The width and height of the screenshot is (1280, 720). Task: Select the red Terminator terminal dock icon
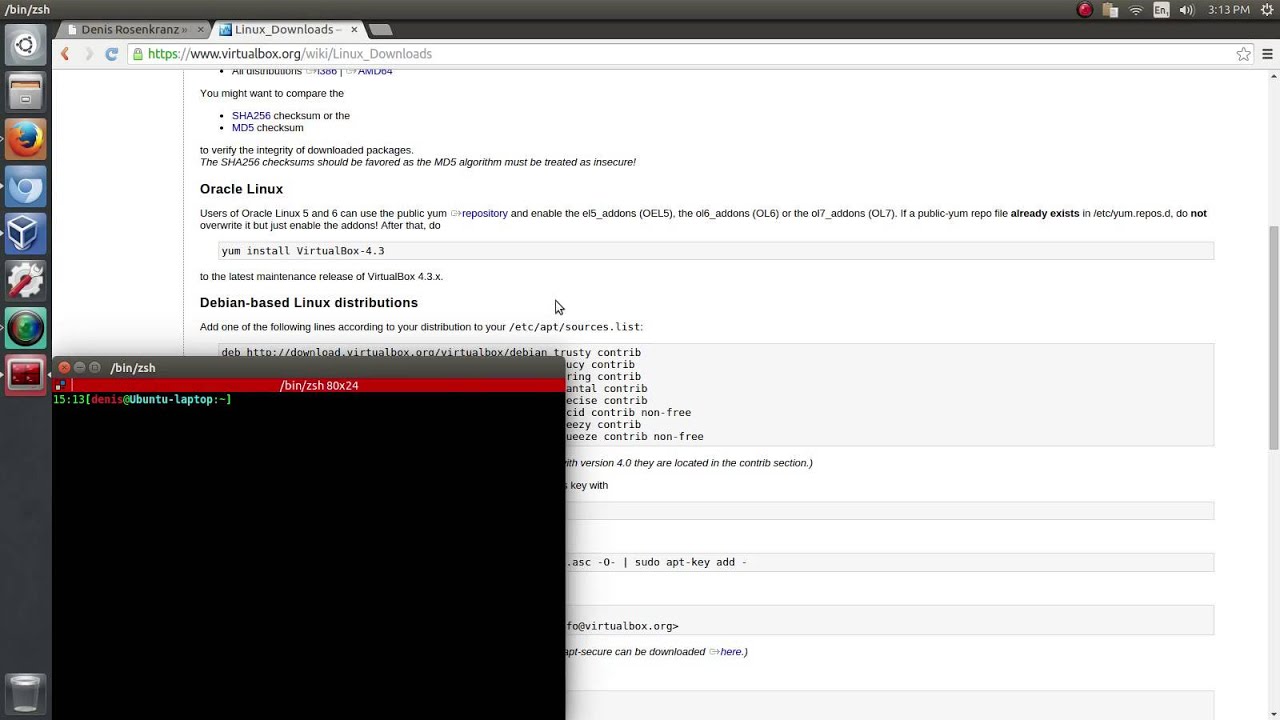[x=25, y=375]
